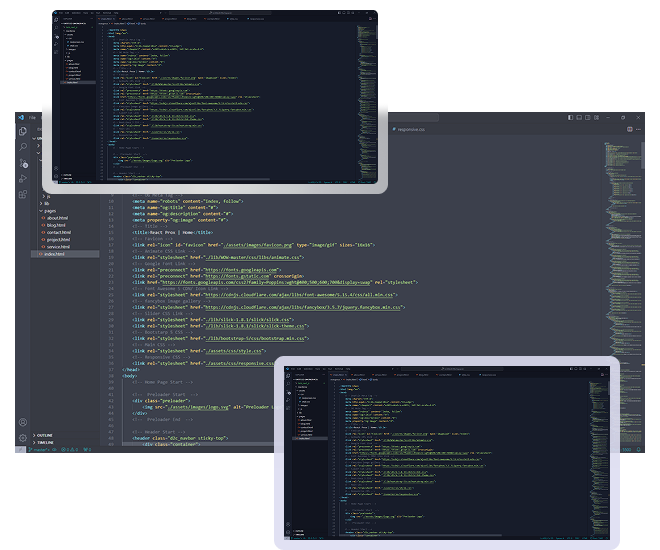Click the VS Code logo in title bar
This screenshot has height=550, width=660.
(x=18, y=117)
